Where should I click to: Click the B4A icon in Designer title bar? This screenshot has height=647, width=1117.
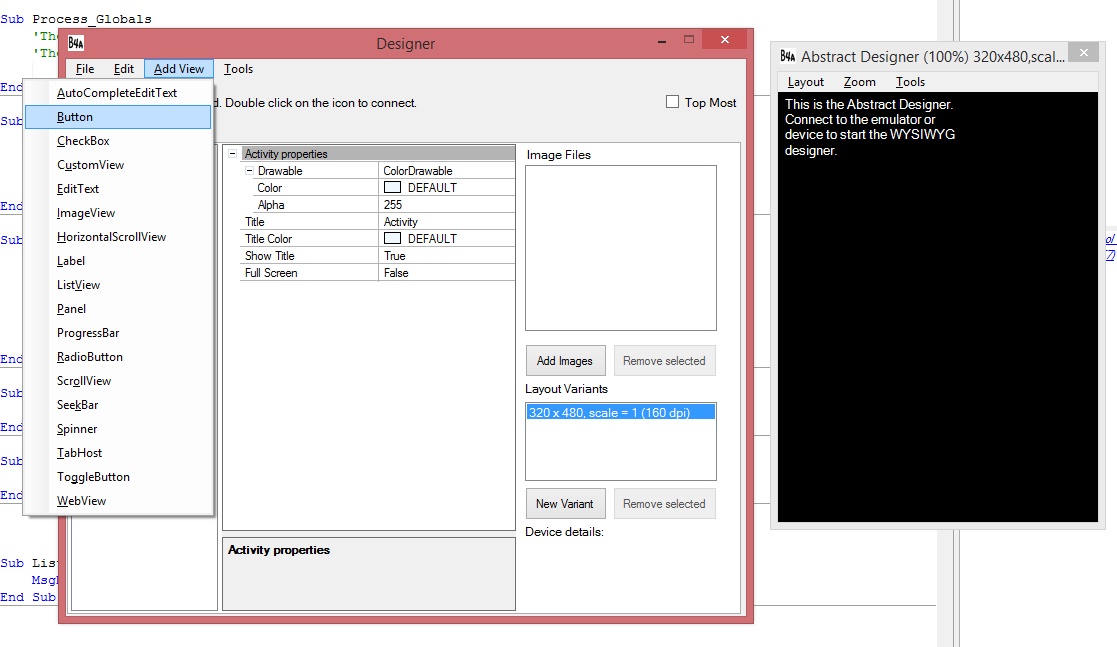pyautogui.click(x=76, y=43)
